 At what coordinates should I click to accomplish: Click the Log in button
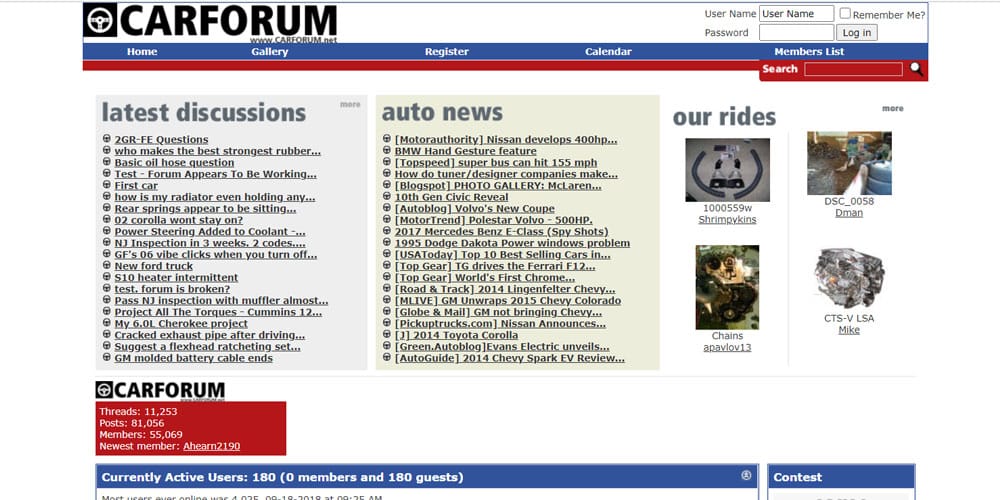coord(857,33)
